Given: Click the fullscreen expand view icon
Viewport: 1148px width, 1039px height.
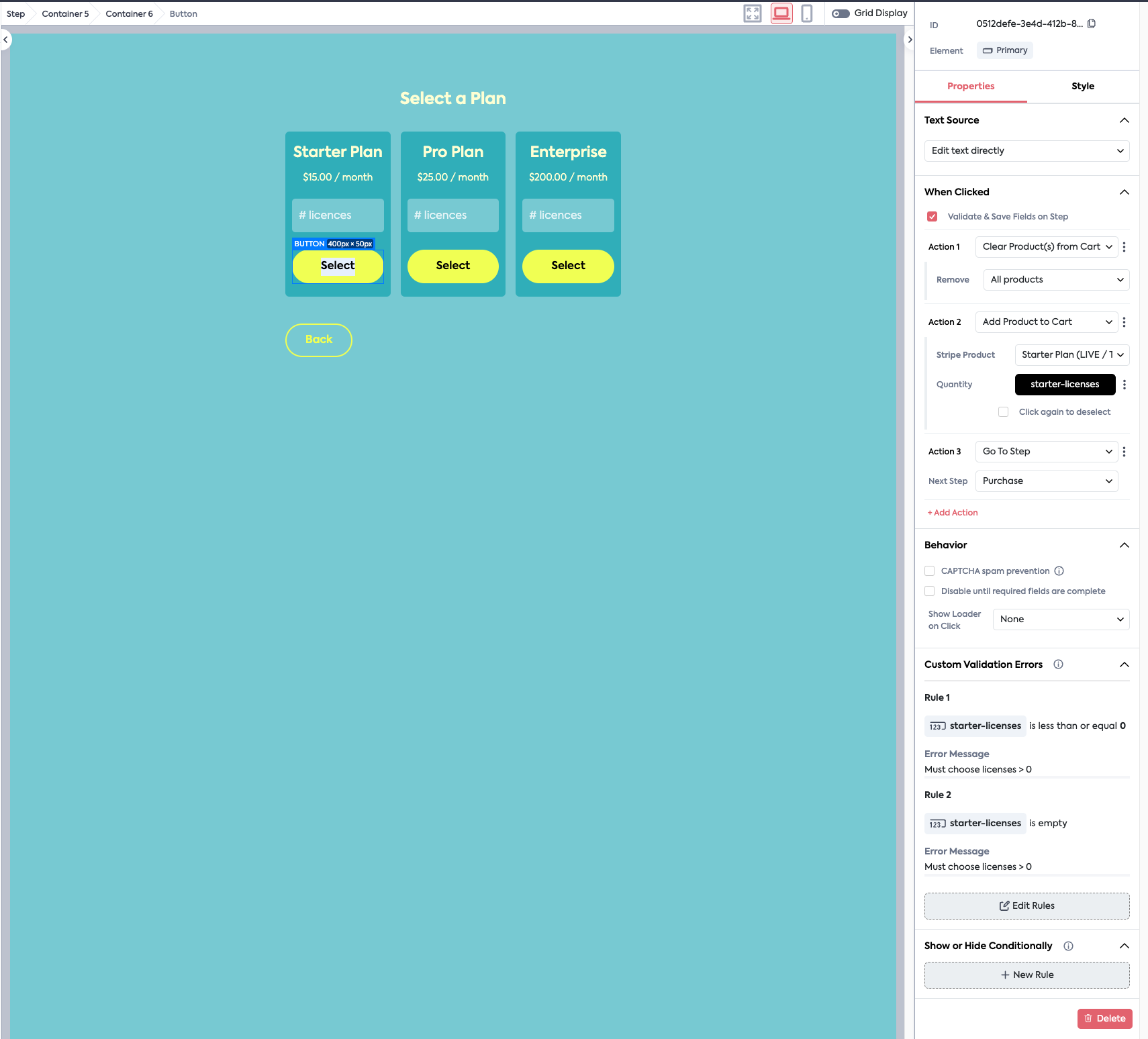Looking at the screenshot, I should pos(753,13).
